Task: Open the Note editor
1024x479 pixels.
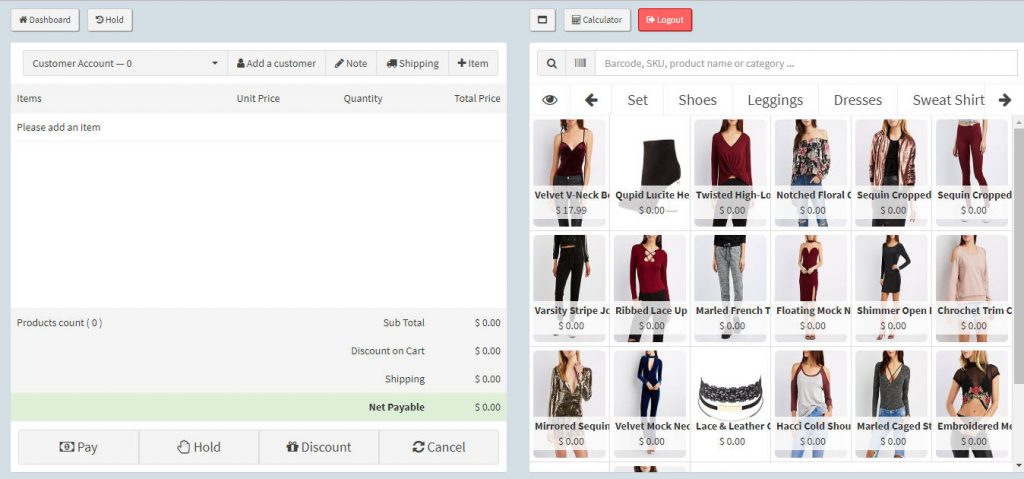Action: 351,63
